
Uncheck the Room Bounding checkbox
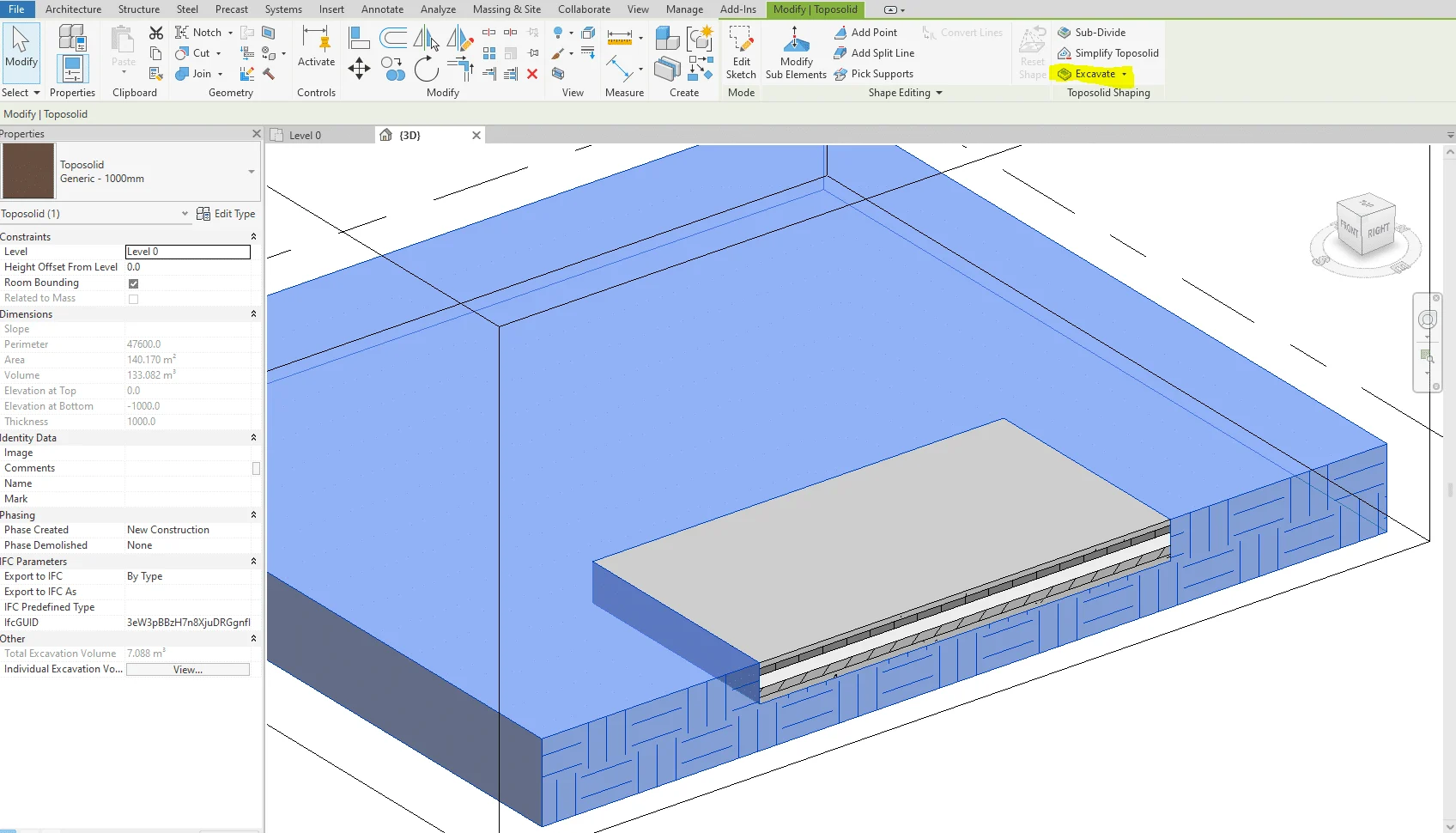(133, 283)
